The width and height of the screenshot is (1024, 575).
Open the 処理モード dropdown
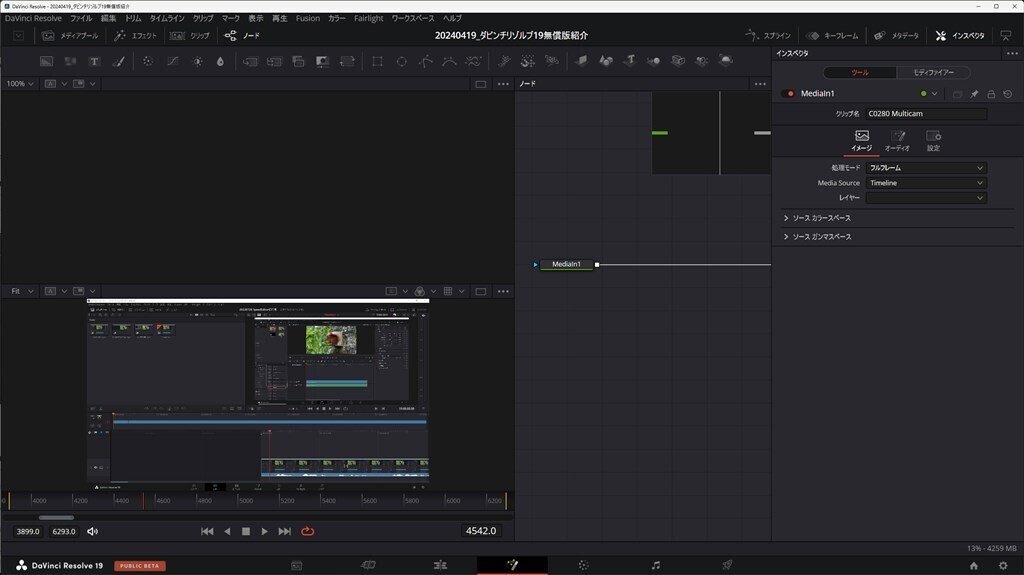click(x=925, y=168)
